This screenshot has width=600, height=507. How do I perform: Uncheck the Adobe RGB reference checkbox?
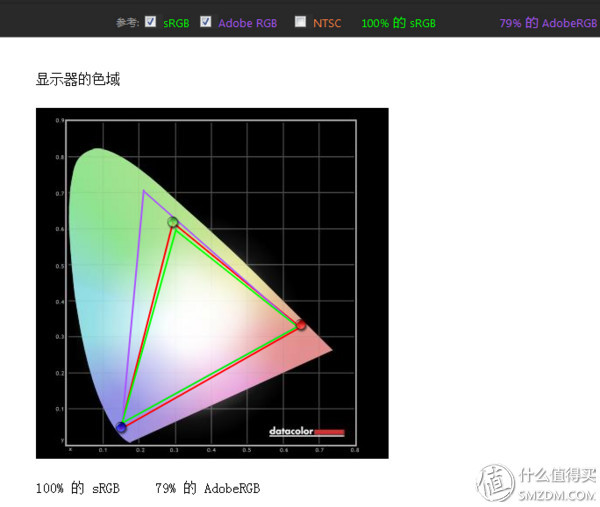tap(206, 21)
